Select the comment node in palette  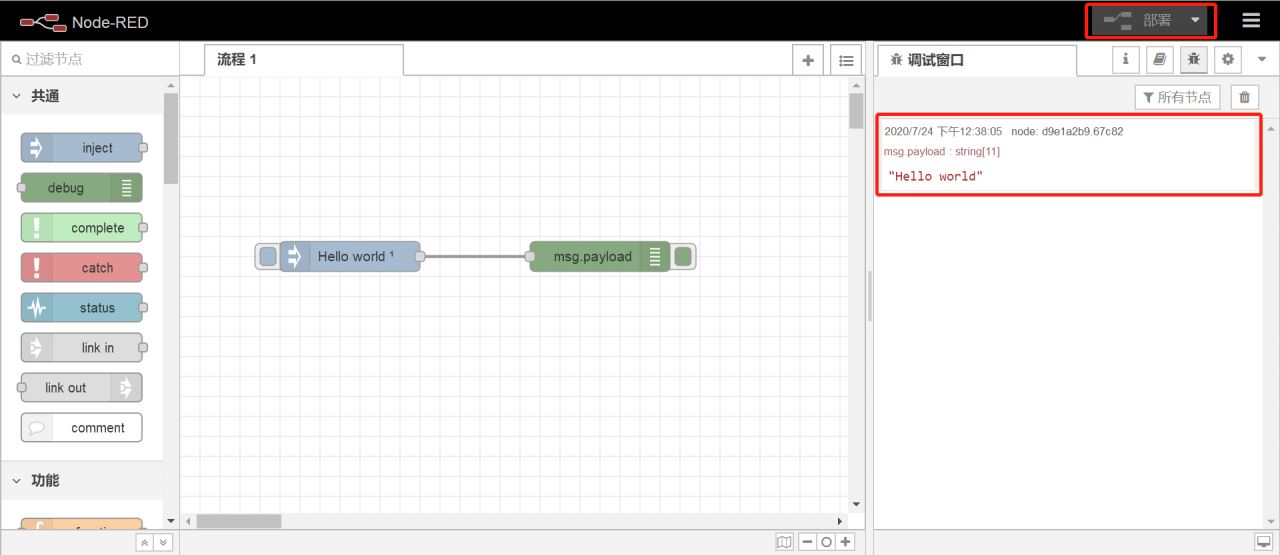(82, 428)
